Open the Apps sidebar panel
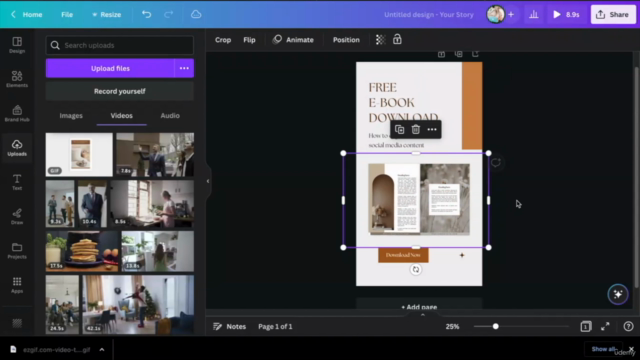The height and width of the screenshot is (360, 640). [17, 285]
